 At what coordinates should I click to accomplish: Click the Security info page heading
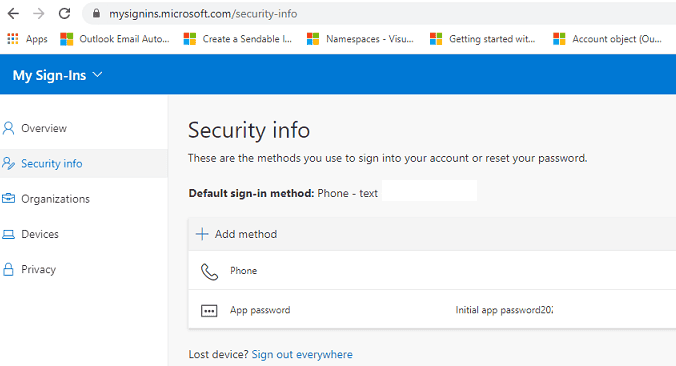coord(249,130)
